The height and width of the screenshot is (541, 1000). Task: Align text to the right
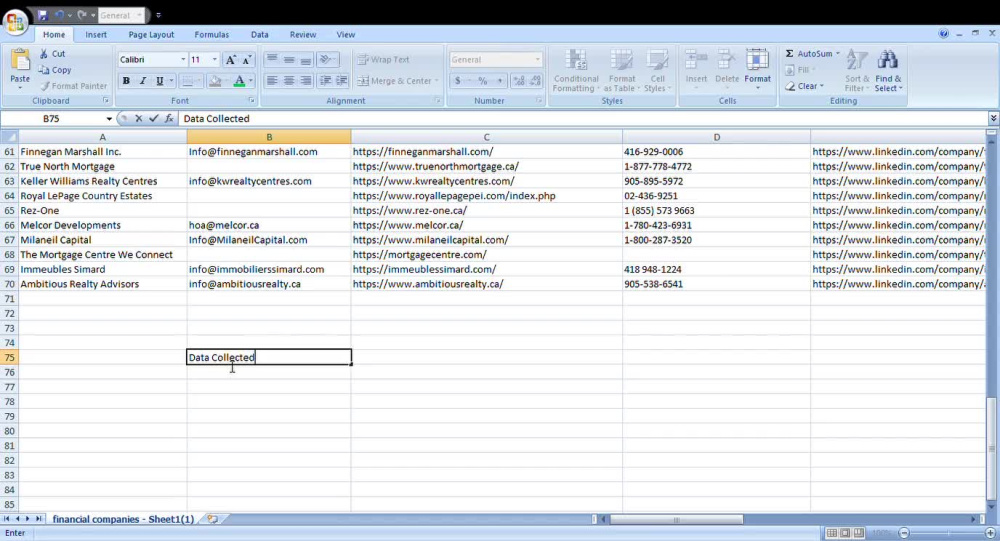[306, 81]
